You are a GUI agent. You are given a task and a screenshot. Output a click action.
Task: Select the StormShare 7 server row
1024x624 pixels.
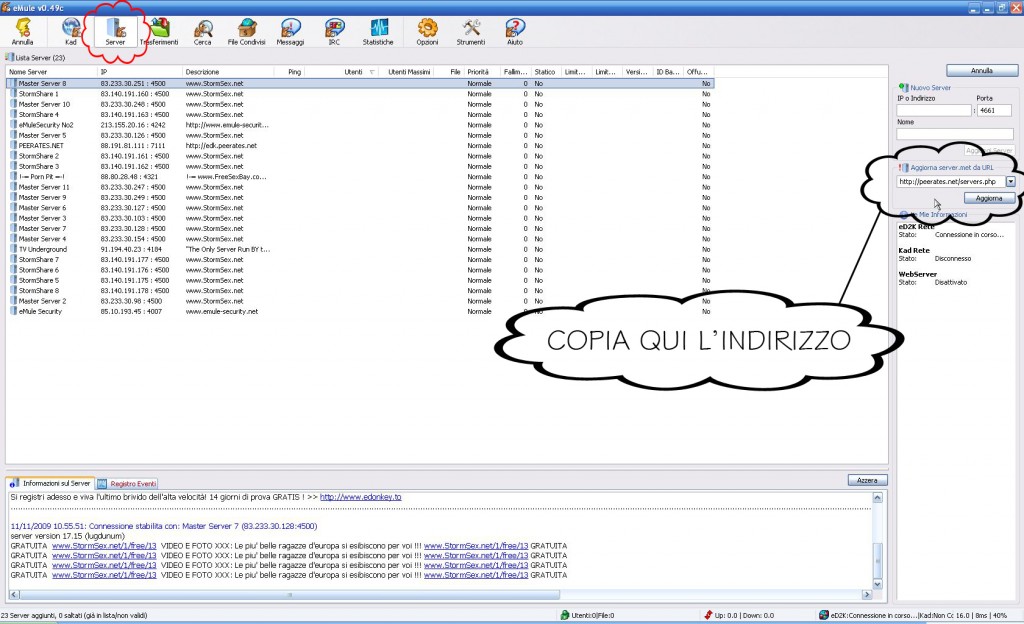pyautogui.click(x=360, y=260)
